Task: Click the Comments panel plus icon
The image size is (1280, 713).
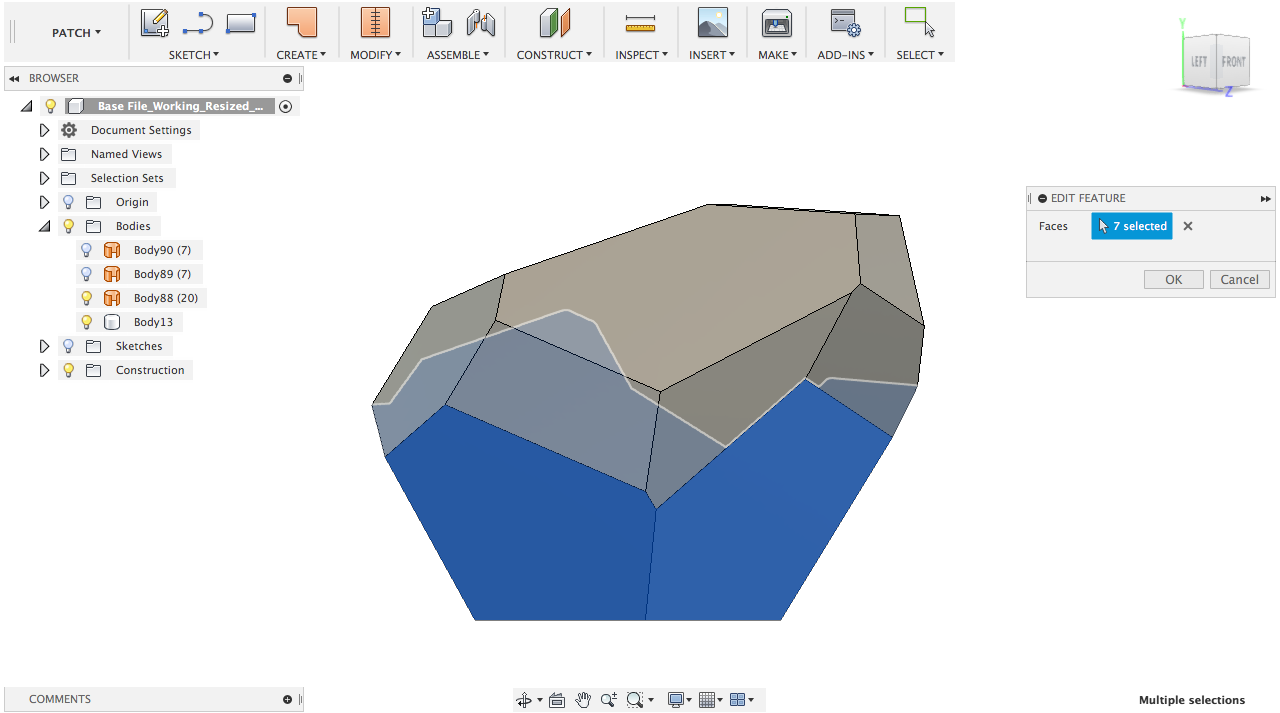Action: point(287,699)
